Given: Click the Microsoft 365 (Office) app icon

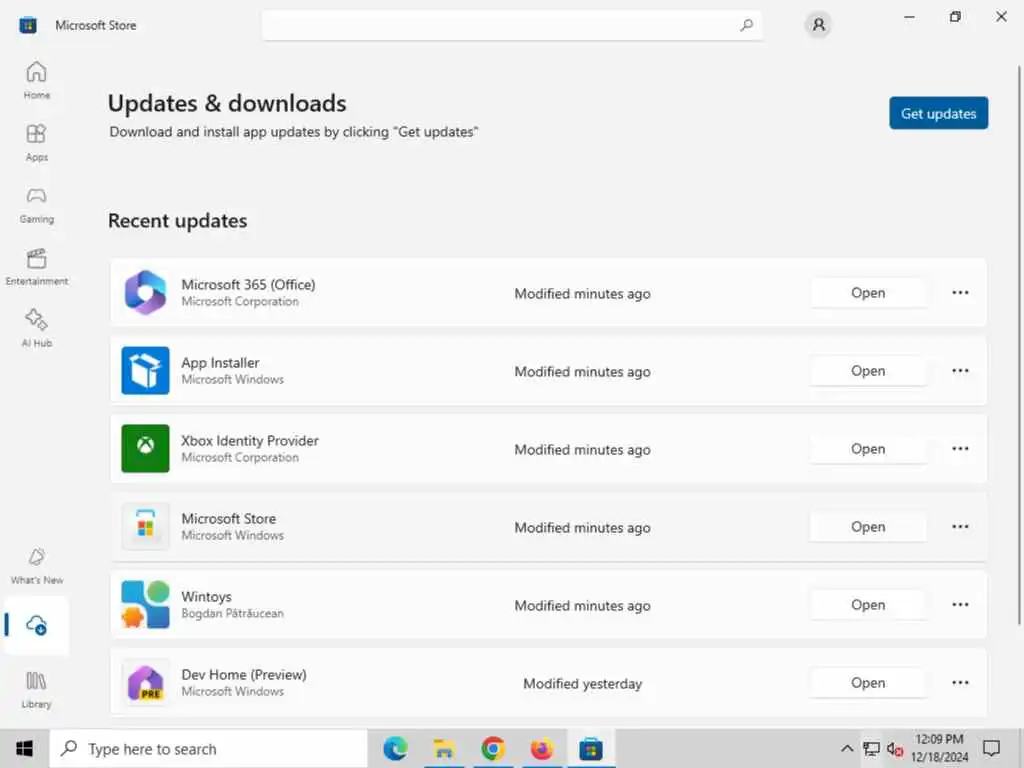Looking at the screenshot, I should [145, 293].
